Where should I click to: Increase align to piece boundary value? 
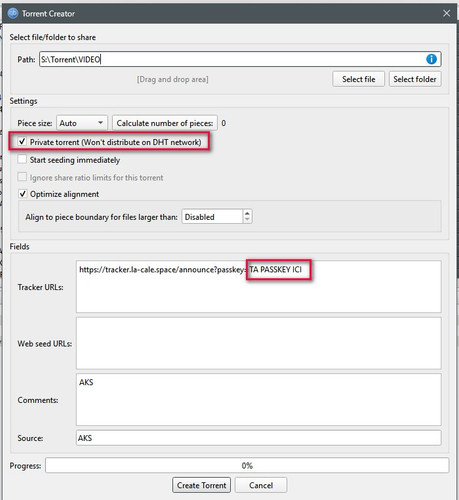coord(247,213)
